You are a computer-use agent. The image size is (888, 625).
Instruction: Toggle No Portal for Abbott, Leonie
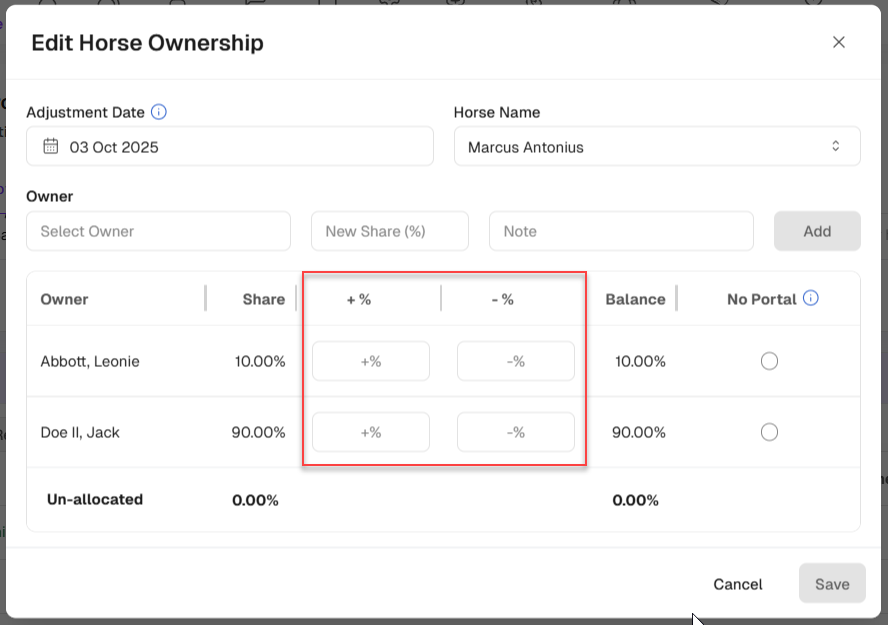769,361
